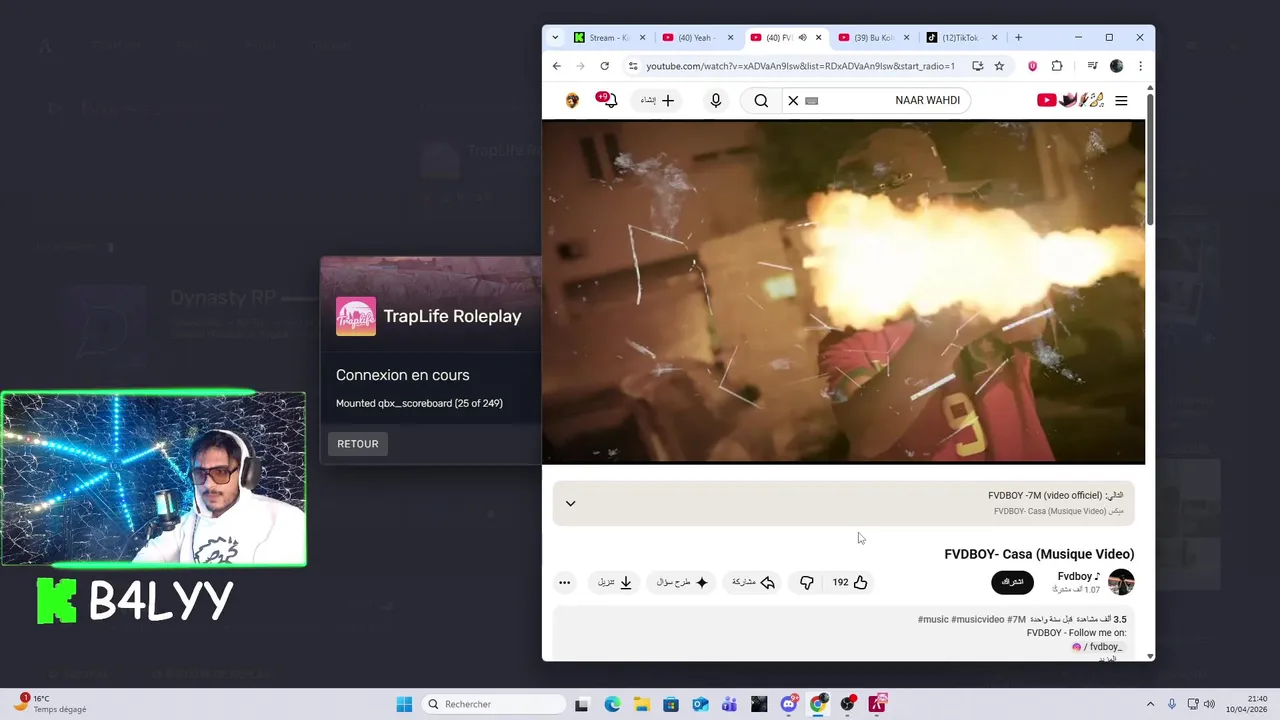
Task: Close the Stream Kick tab
Action: coord(642,38)
